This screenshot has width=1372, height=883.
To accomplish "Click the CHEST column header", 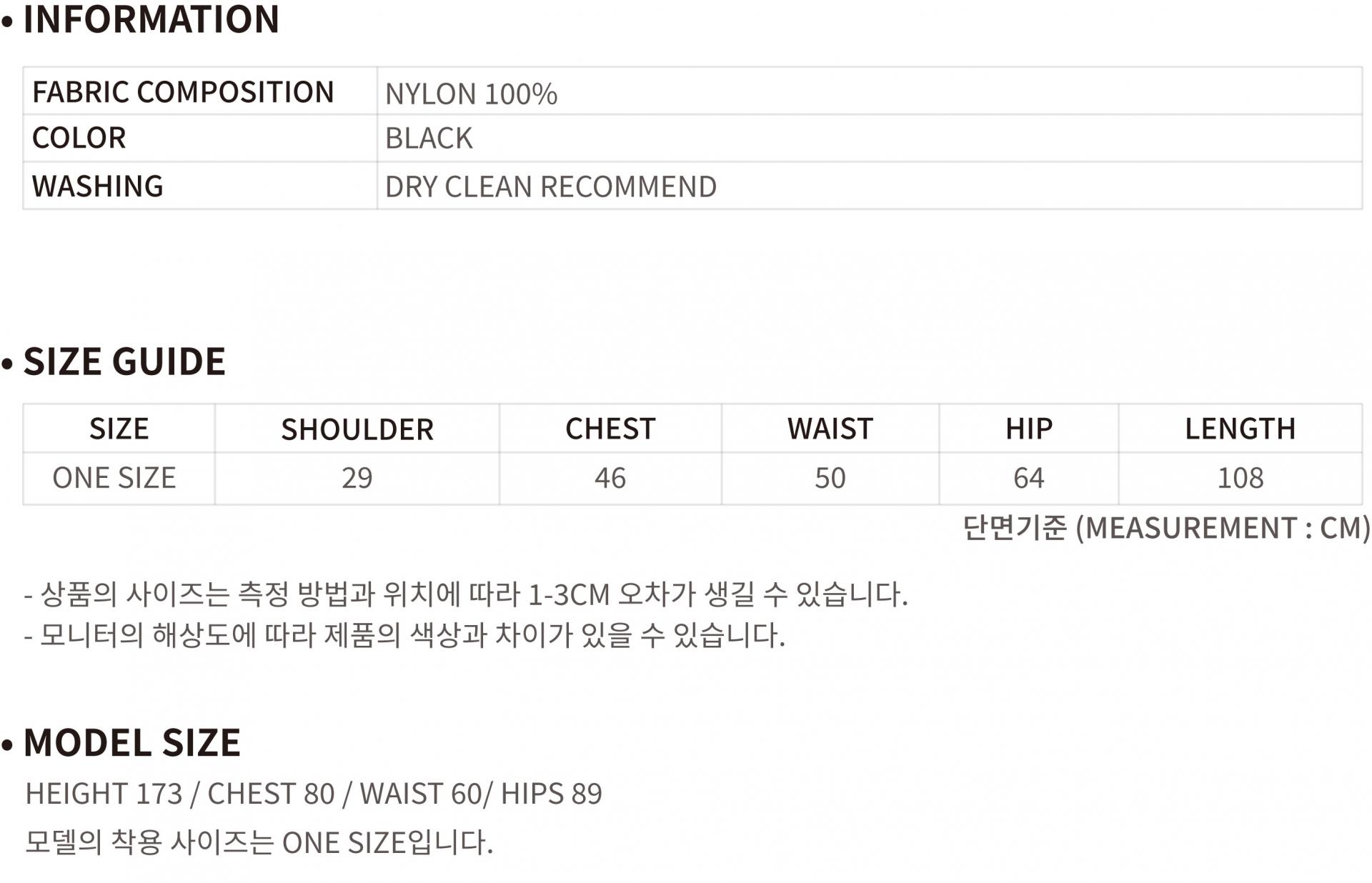I will (x=610, y=429).
